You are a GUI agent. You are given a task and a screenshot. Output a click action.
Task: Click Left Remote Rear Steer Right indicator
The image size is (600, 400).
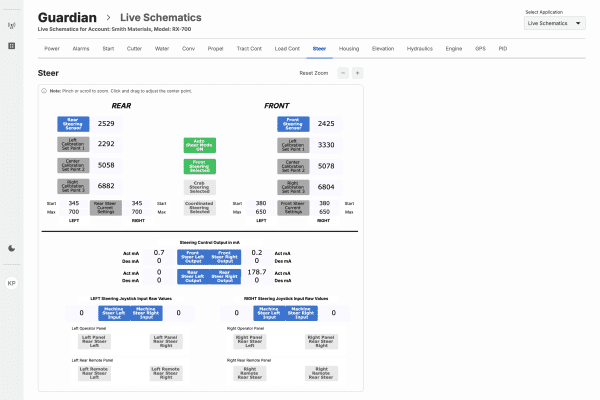[x=166, y=373]
